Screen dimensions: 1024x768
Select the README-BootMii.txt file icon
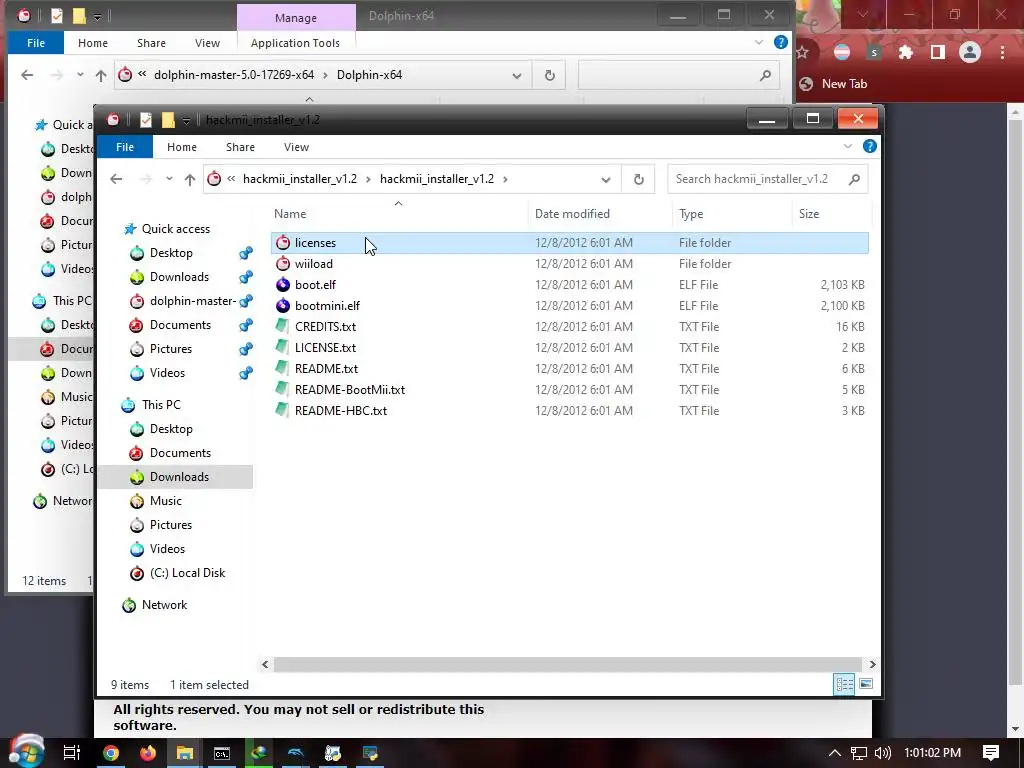pyautogui.click(x=283, y=389)
